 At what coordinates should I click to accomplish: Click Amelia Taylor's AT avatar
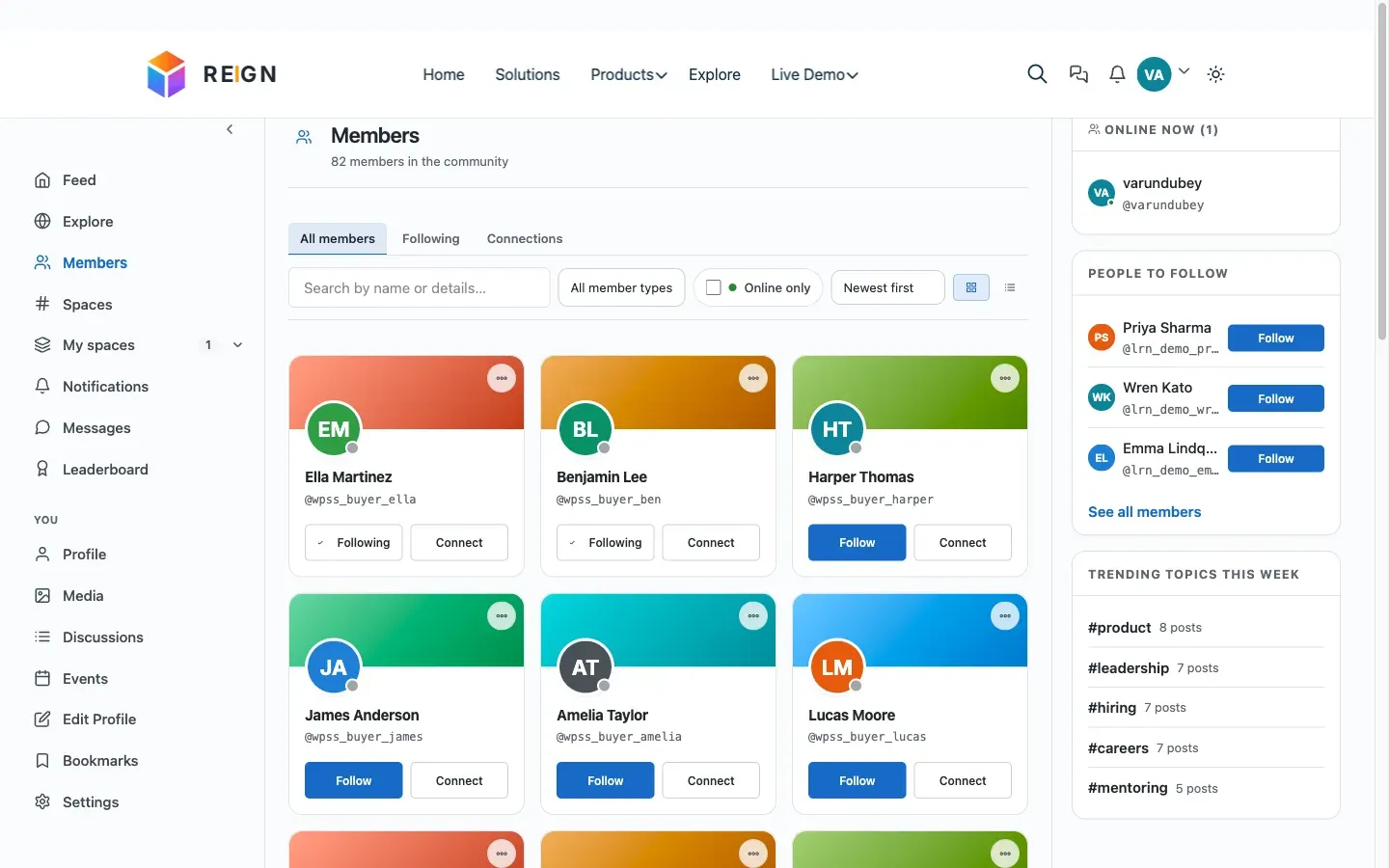click(x=586, y=667)
